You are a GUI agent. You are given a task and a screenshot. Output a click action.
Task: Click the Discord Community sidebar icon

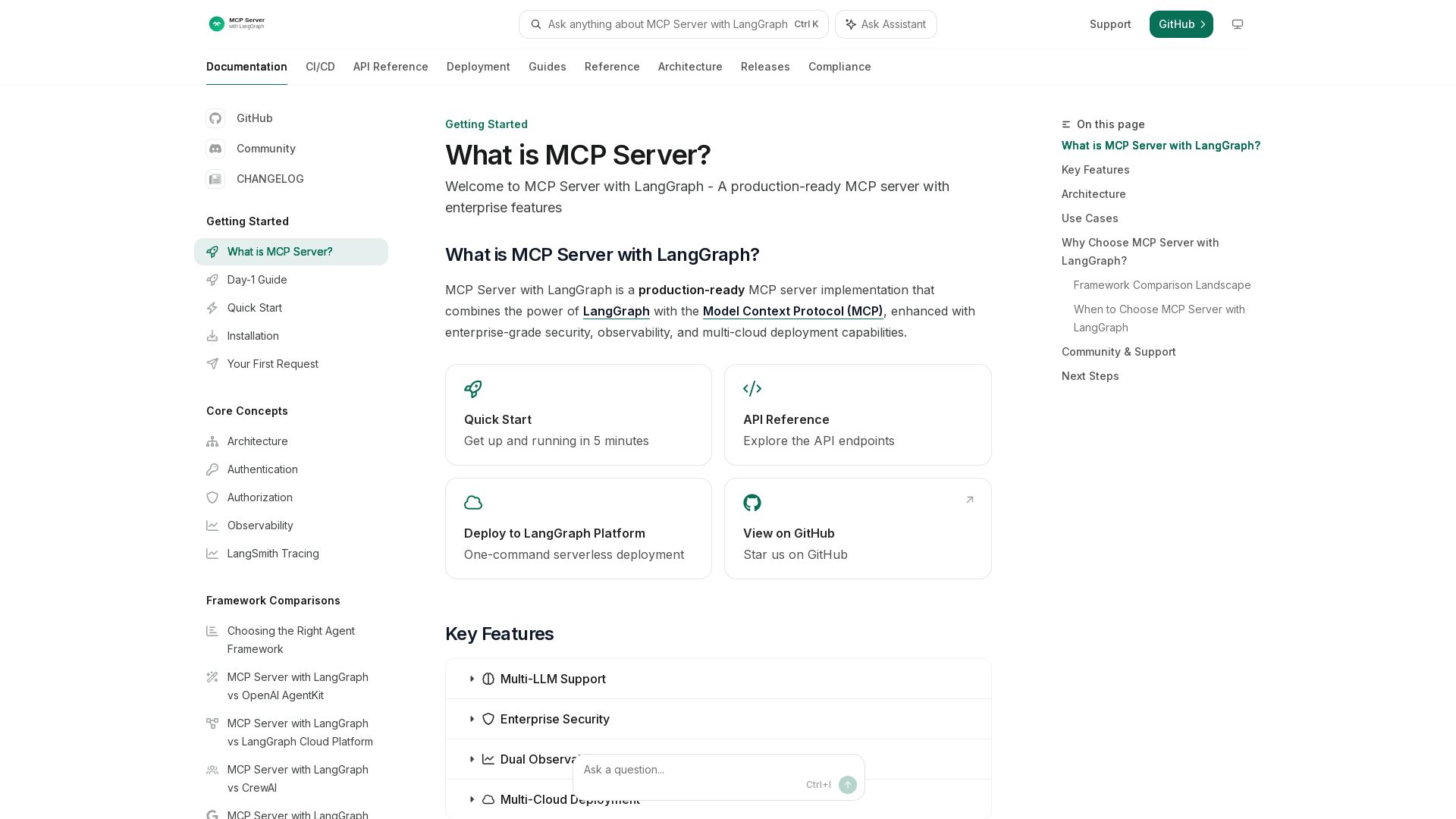click(x=215, y=149)
